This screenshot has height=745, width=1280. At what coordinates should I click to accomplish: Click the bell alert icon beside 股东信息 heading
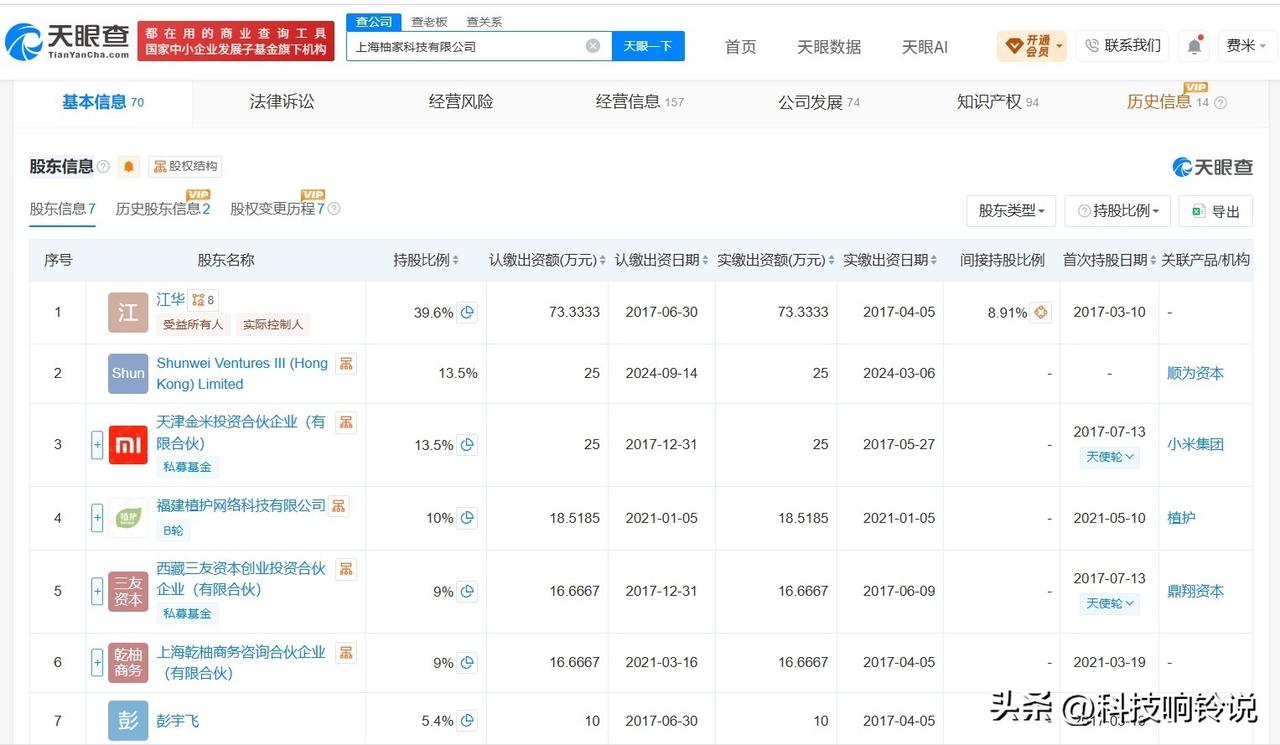pyautogui.click(x=129, y=167)
